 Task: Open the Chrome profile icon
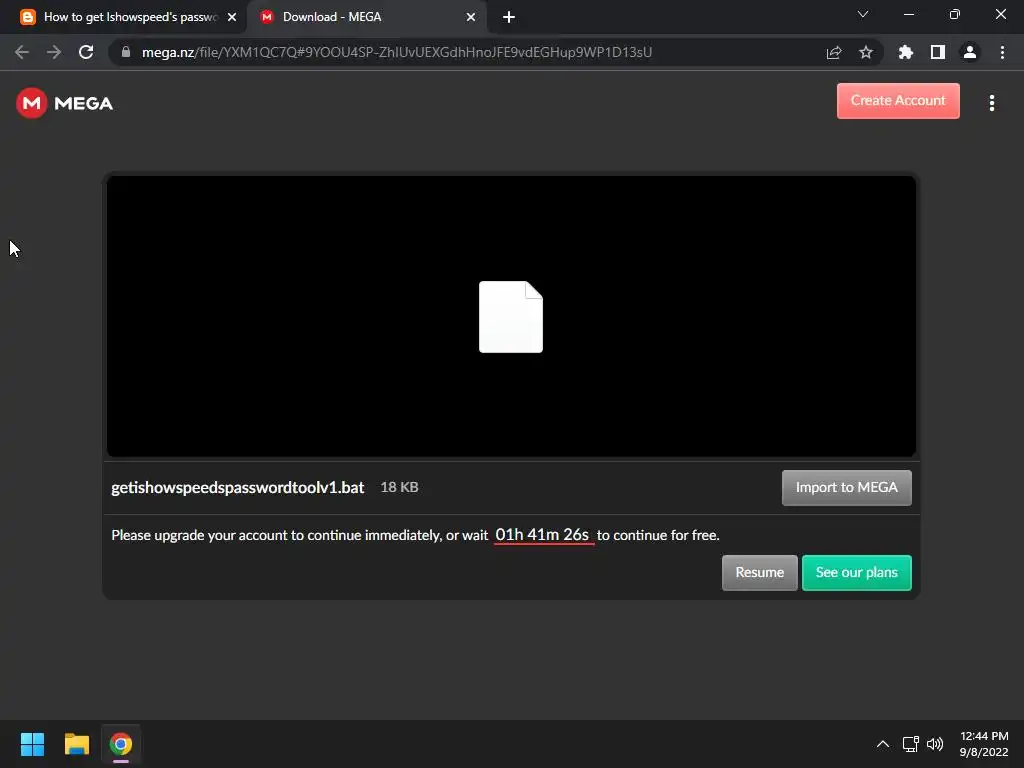click(970, 52)
